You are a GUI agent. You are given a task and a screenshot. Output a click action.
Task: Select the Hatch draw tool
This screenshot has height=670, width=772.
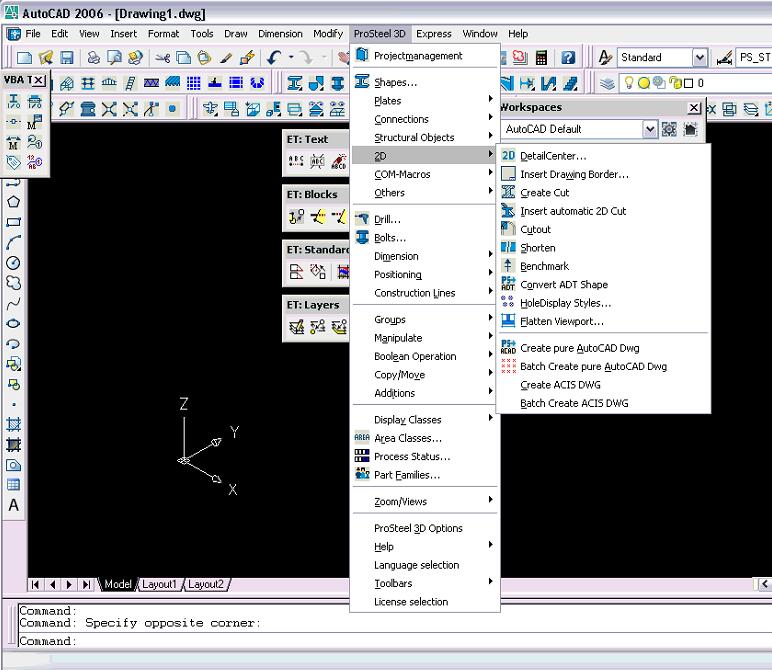[13, 424]
